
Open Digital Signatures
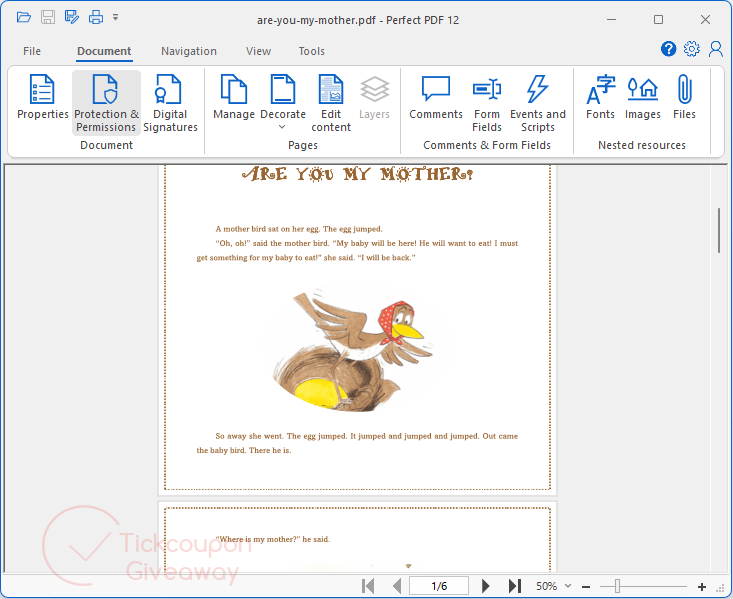170,103
